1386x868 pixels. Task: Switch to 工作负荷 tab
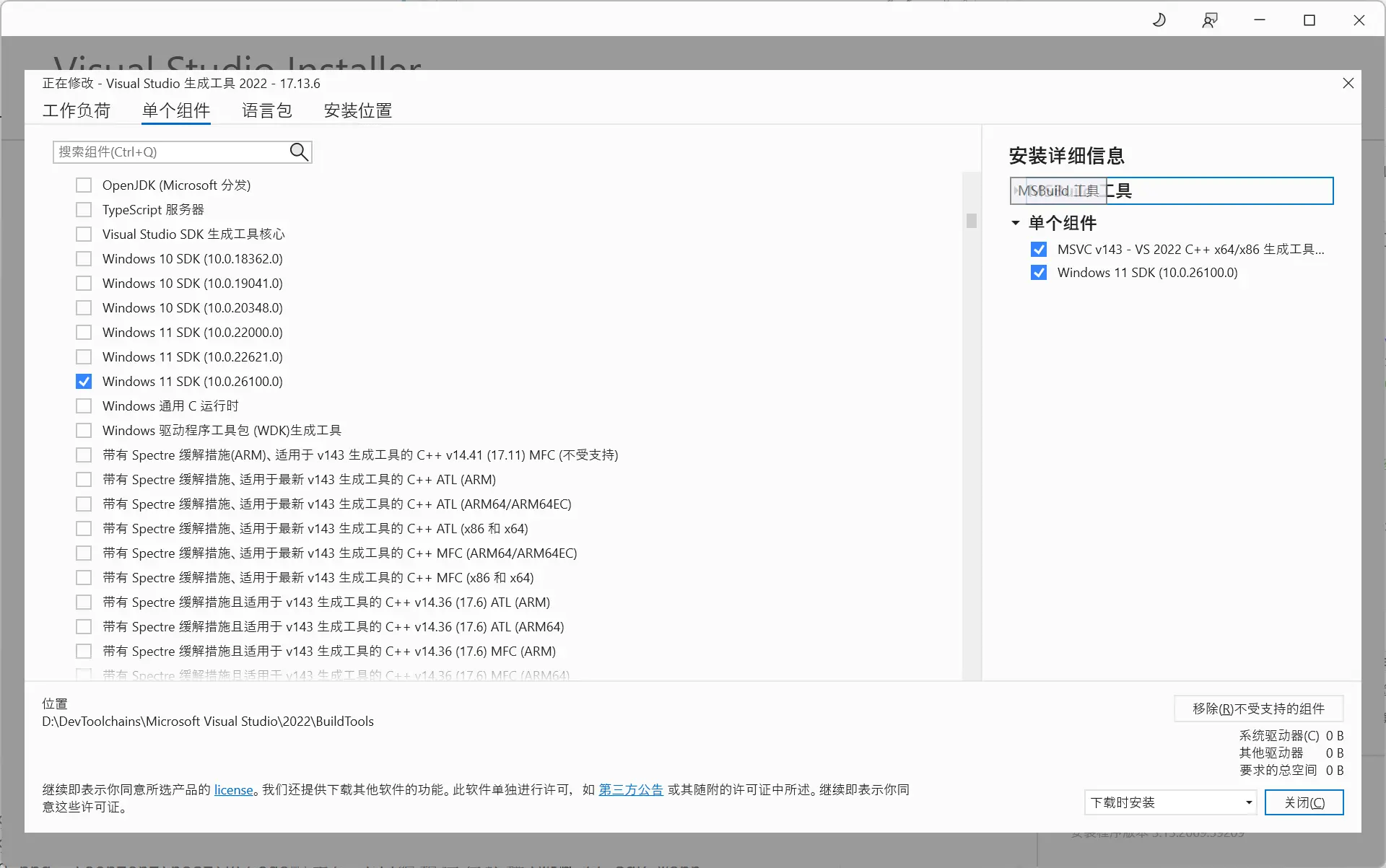(77, 110)
